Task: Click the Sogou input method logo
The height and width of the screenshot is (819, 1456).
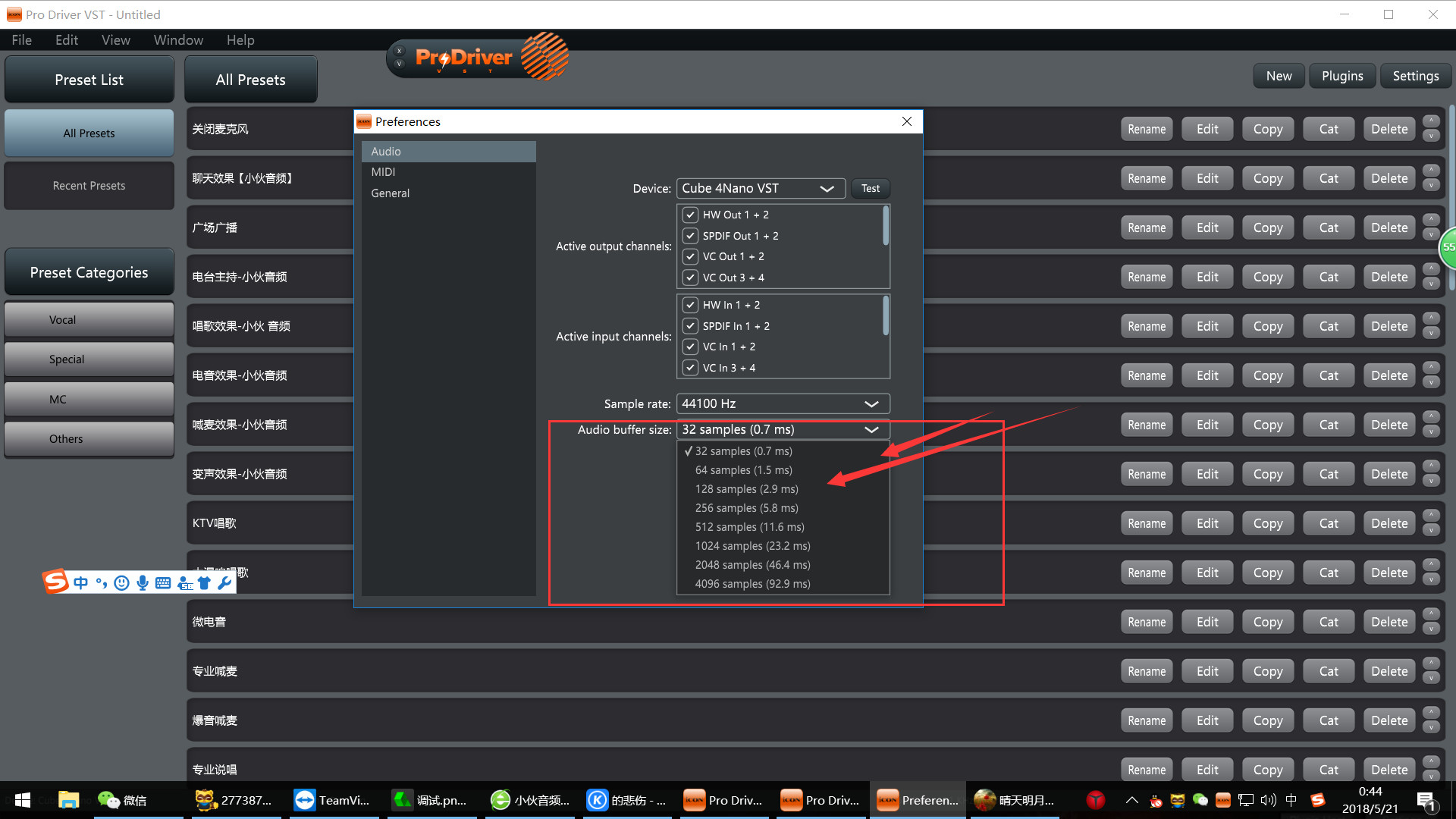Action: coord(55,582)
